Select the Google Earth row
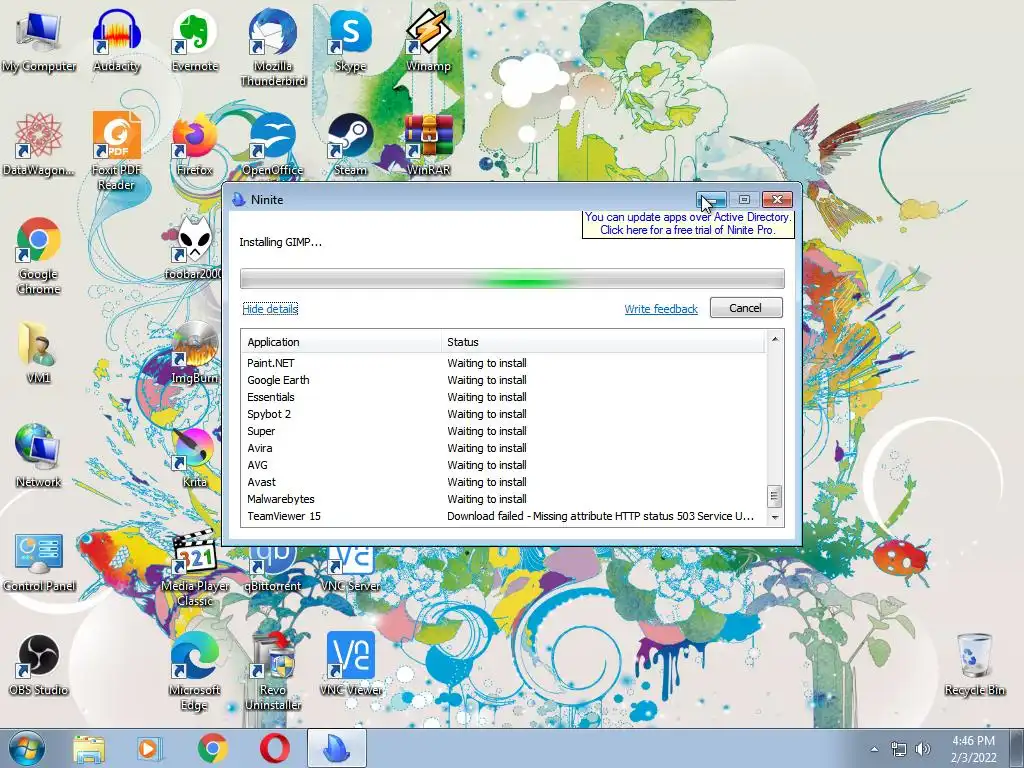Screen dimensions: 1024x768 point(503,380)
